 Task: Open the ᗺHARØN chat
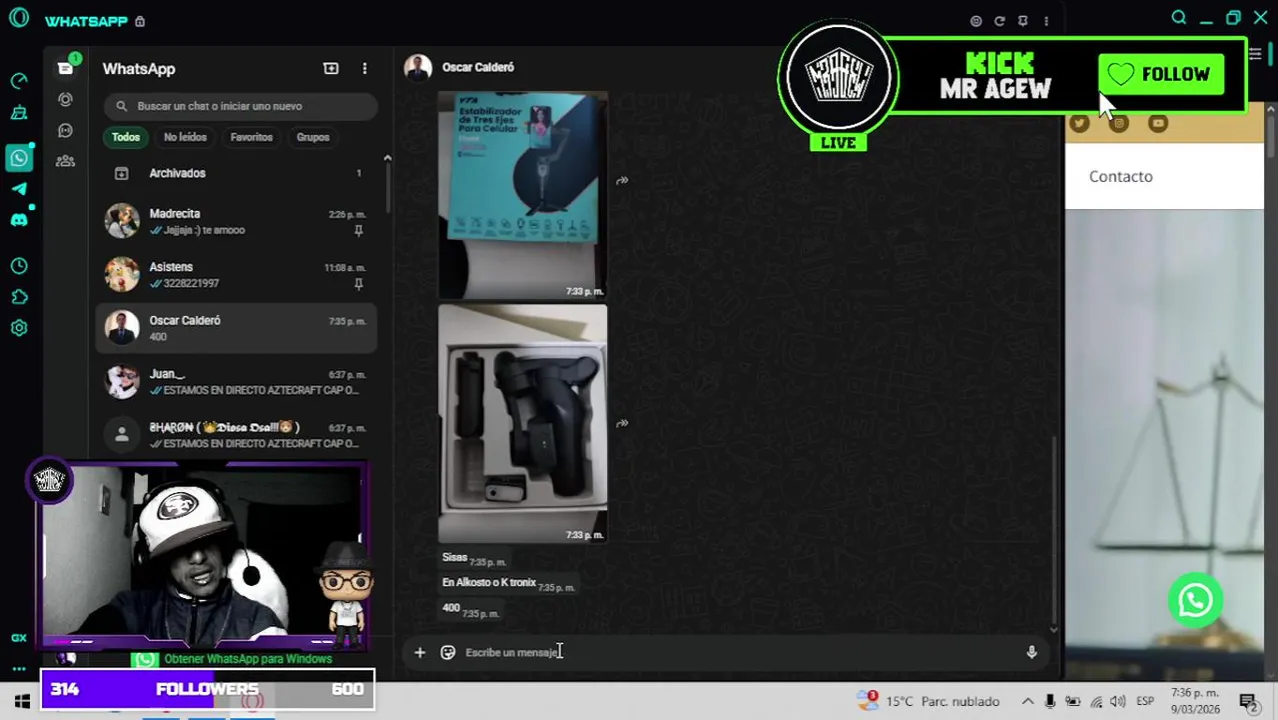(236, 435)
